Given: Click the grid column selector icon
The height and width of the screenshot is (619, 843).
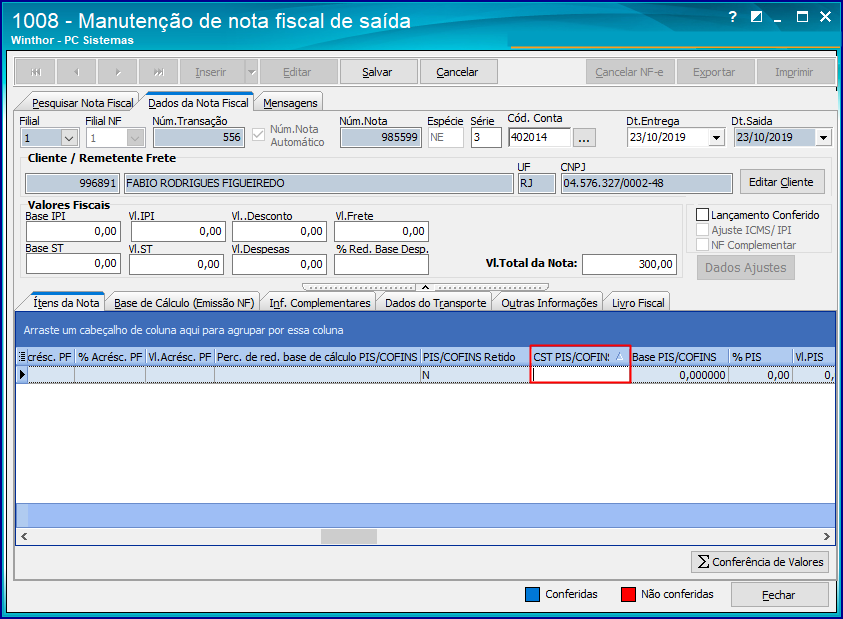Looking at the screenshot, I should (x=22, y=357).
